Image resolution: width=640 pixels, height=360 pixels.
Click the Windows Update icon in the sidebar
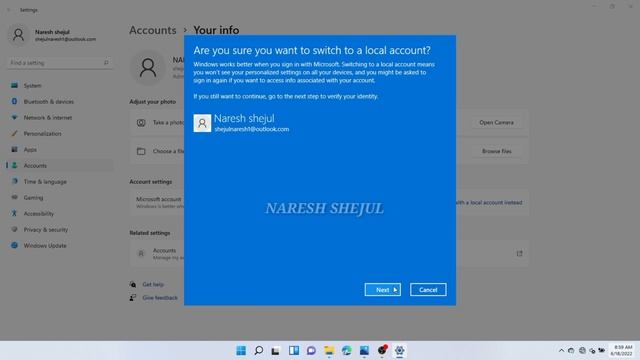[15, 245]
